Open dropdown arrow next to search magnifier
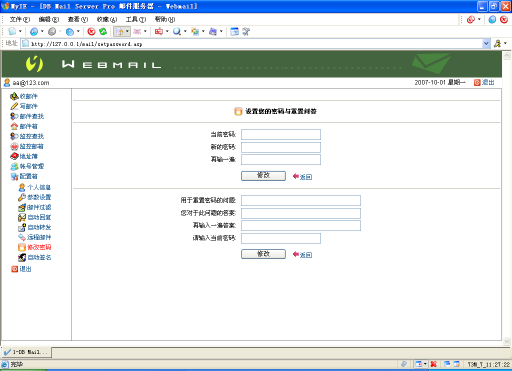512x371 pixels. pos(185,32)
